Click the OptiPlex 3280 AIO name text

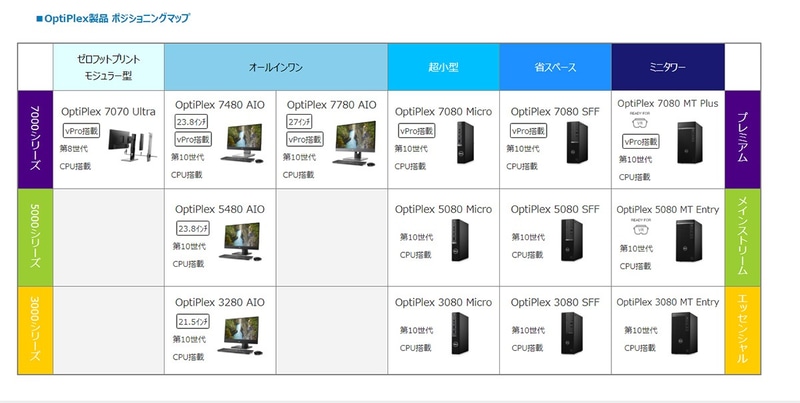tap(220, 303)
